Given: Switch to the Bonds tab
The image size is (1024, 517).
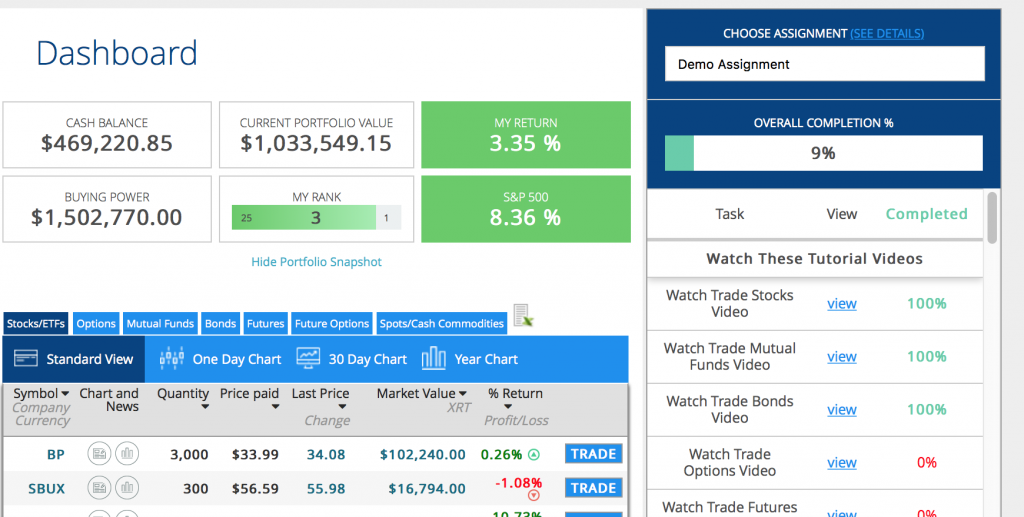Looking at the screenshot, I should click(220, 323).
